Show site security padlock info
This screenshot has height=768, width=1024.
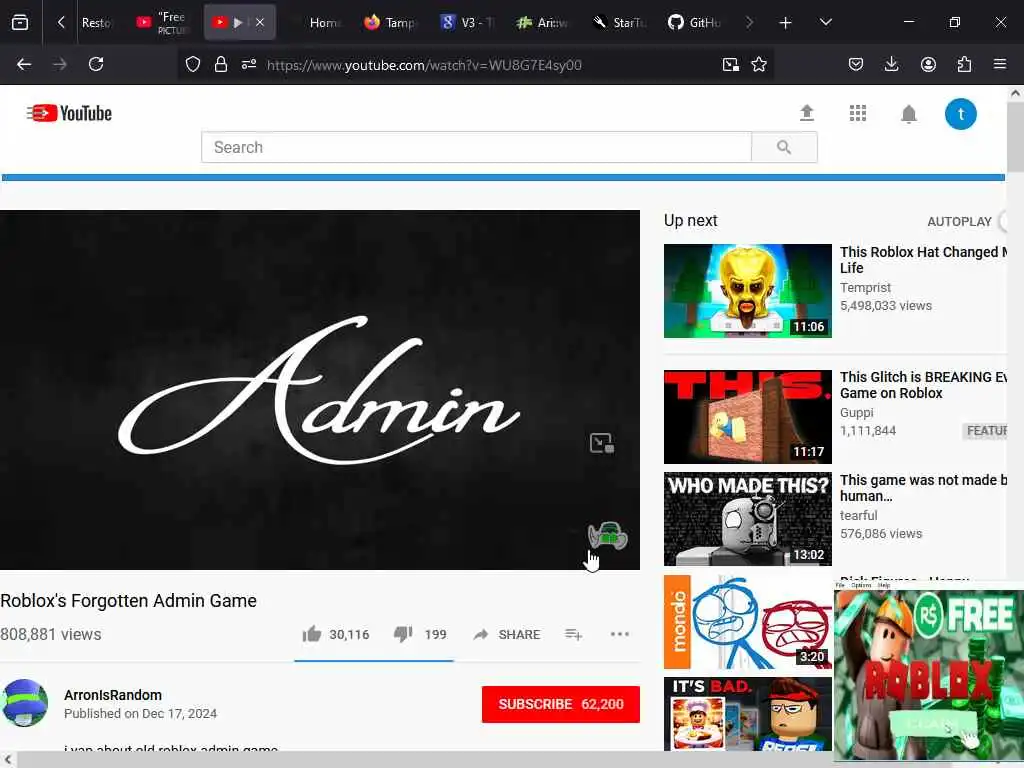point(221,64)
